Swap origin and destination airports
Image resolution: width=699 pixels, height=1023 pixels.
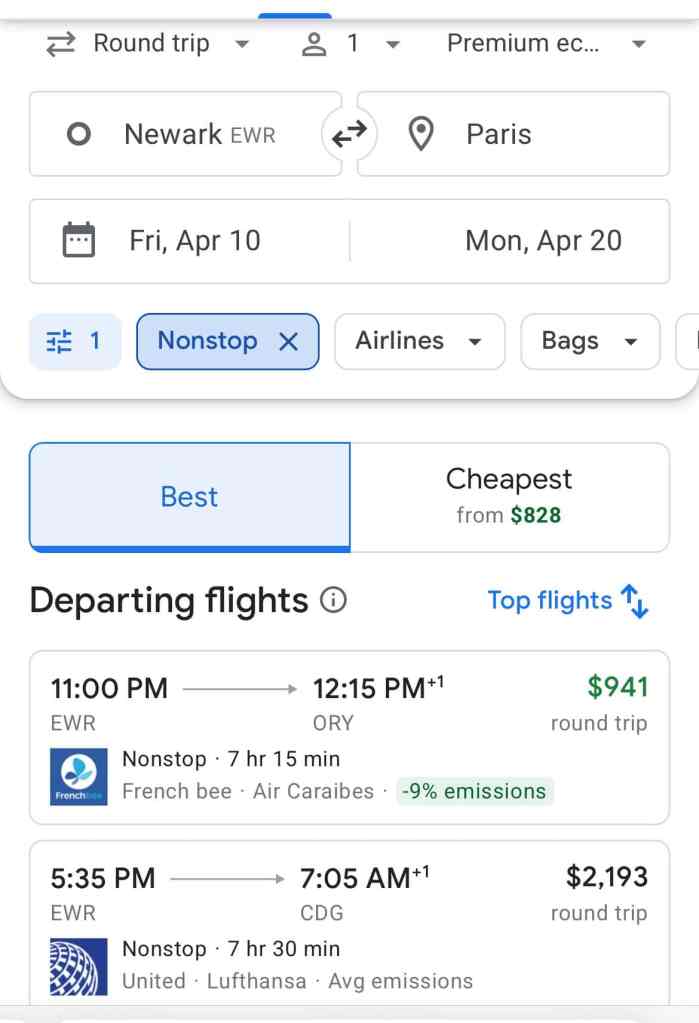coord(349,134)
